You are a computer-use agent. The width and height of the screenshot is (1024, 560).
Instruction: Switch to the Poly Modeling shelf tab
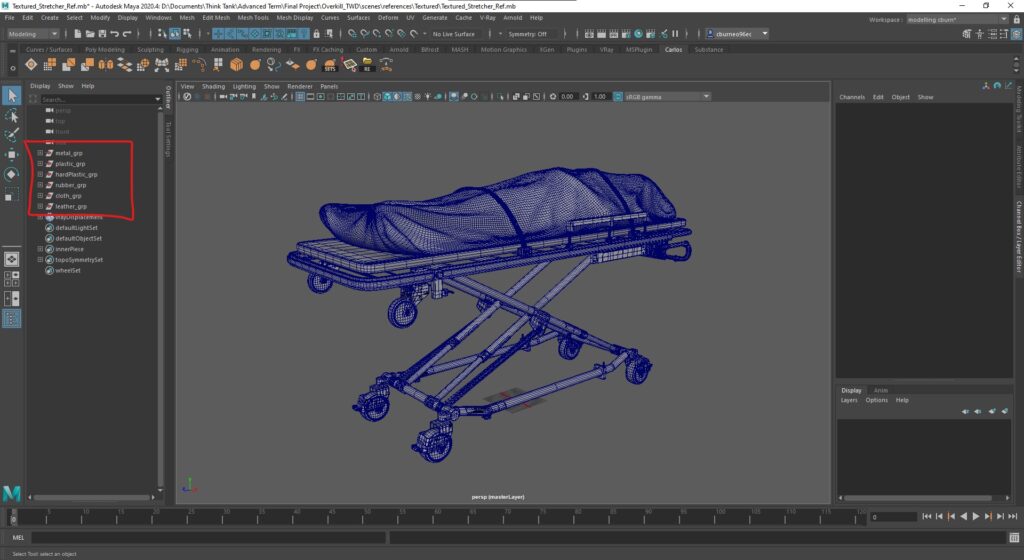[104, 49]
